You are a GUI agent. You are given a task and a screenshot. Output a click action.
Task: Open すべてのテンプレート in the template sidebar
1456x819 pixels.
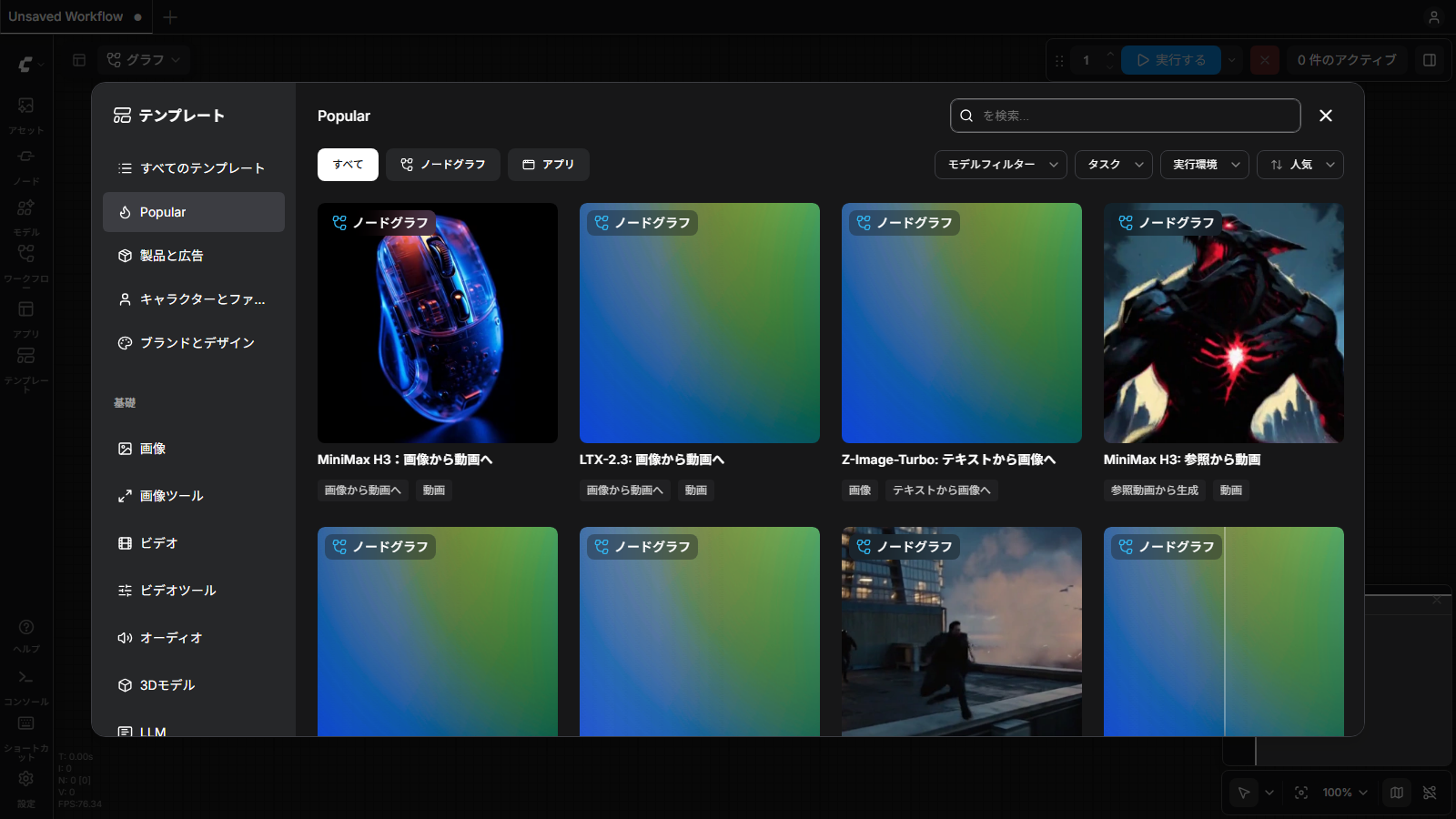tap(194, 168)
